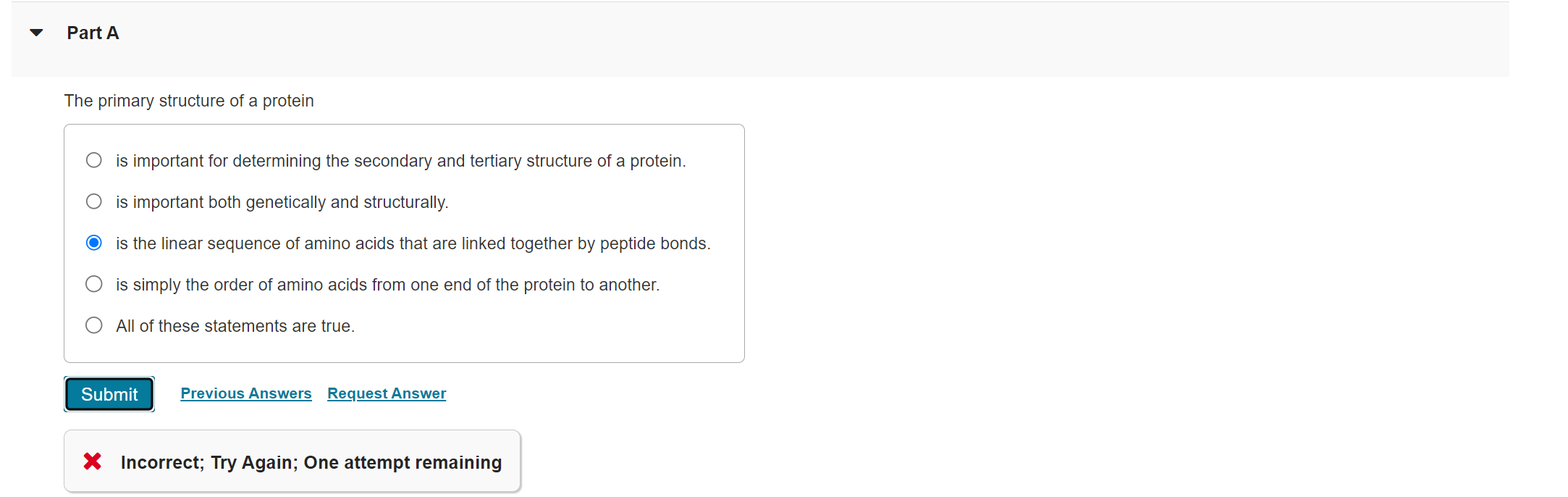Image resolution: width=1568 pixels, height=497 pixels.
Task: Choose 'is important for determining the secondary and tertiary structure'
Action: (93, 160)
